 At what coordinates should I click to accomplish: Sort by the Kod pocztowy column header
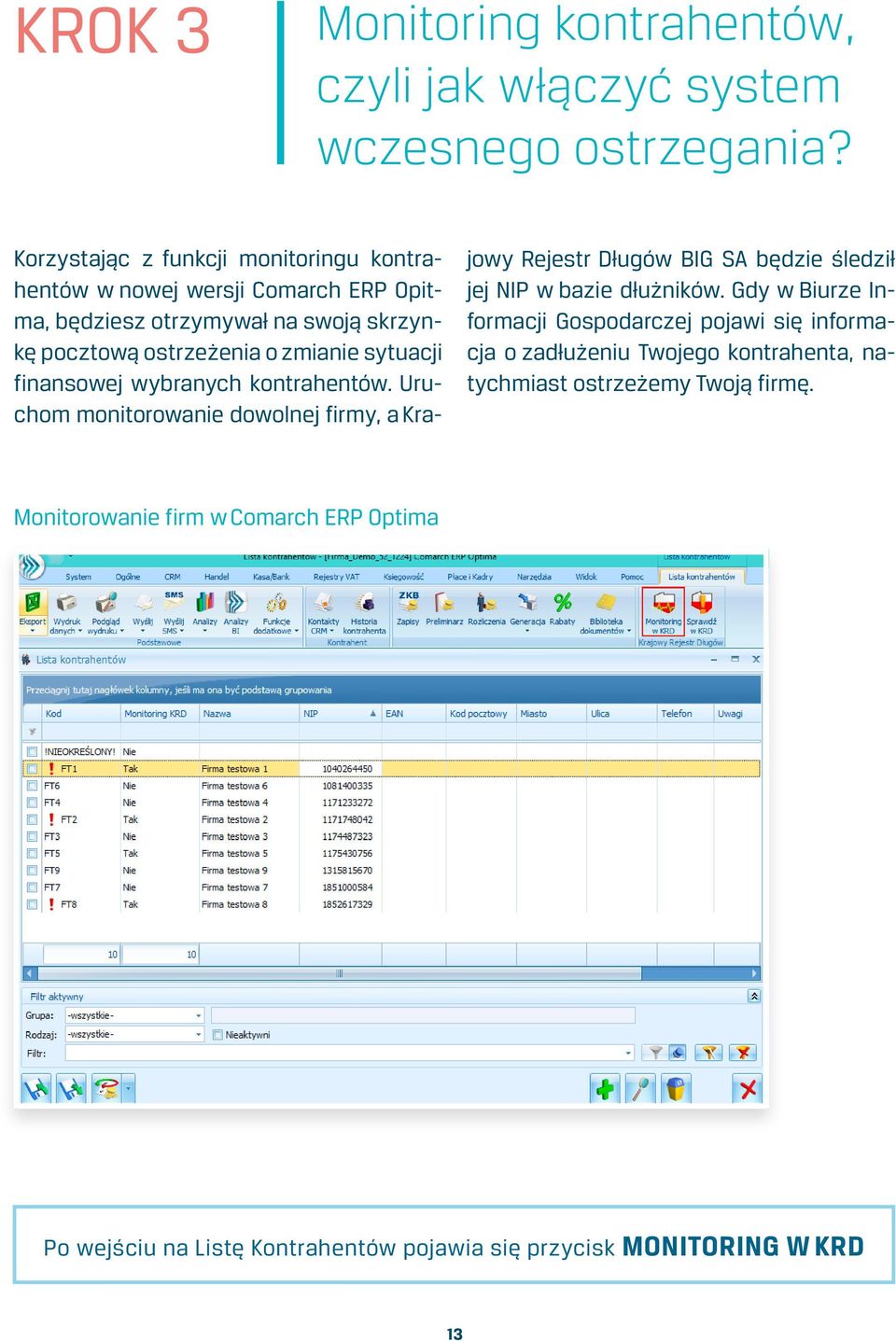click(481, 713)
